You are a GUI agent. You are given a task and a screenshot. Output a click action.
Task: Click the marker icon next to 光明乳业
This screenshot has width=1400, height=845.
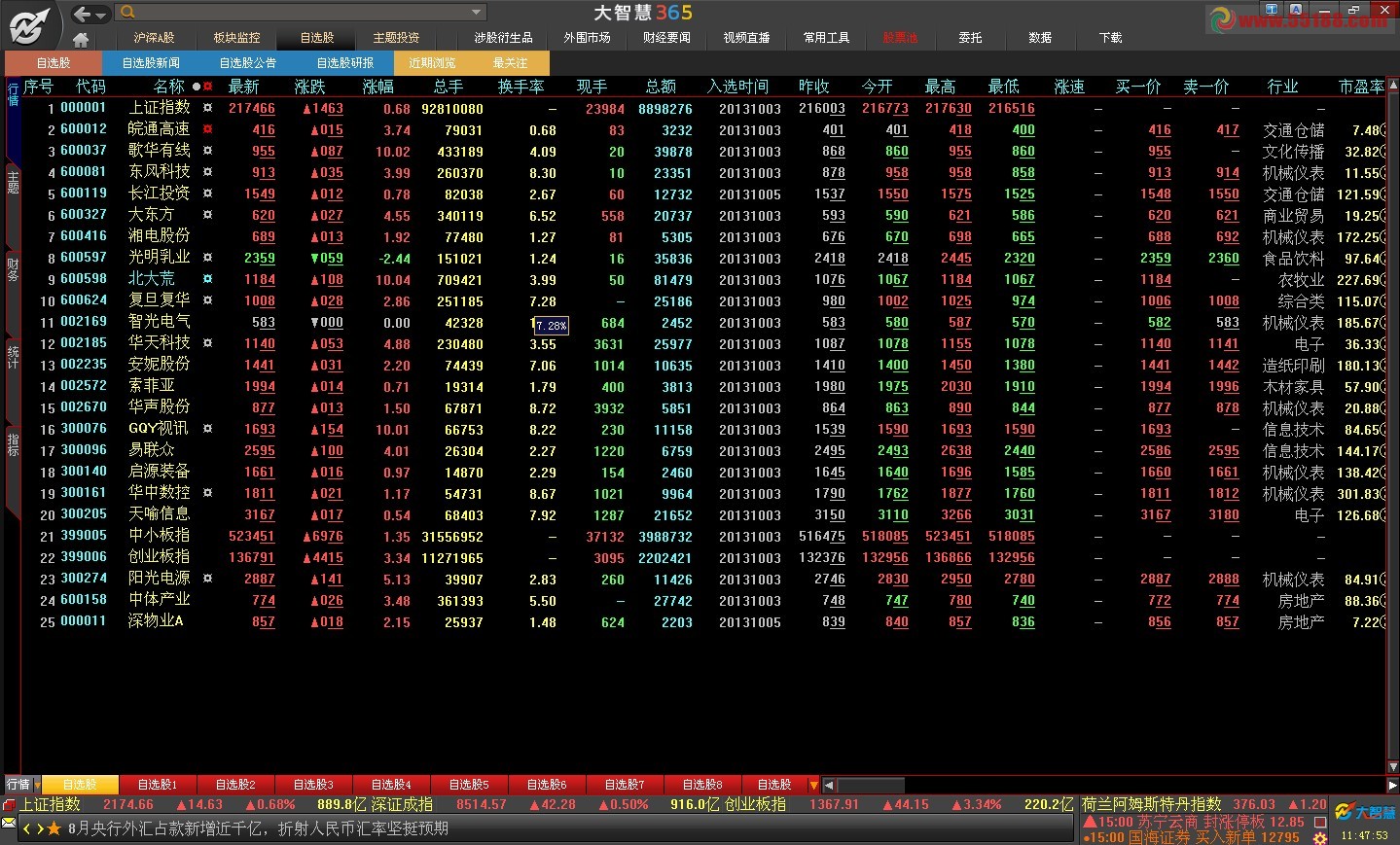pos(207,258)
